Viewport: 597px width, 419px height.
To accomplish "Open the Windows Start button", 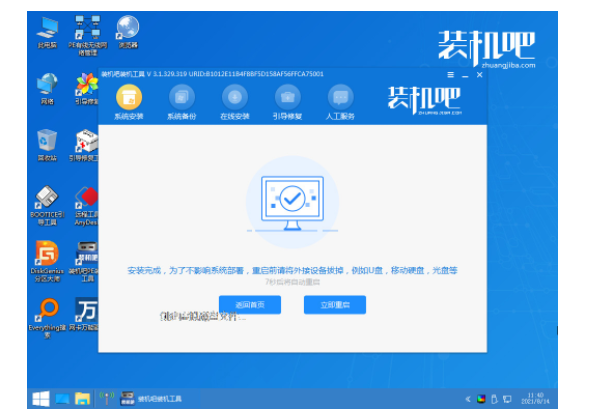I will 41,399.
